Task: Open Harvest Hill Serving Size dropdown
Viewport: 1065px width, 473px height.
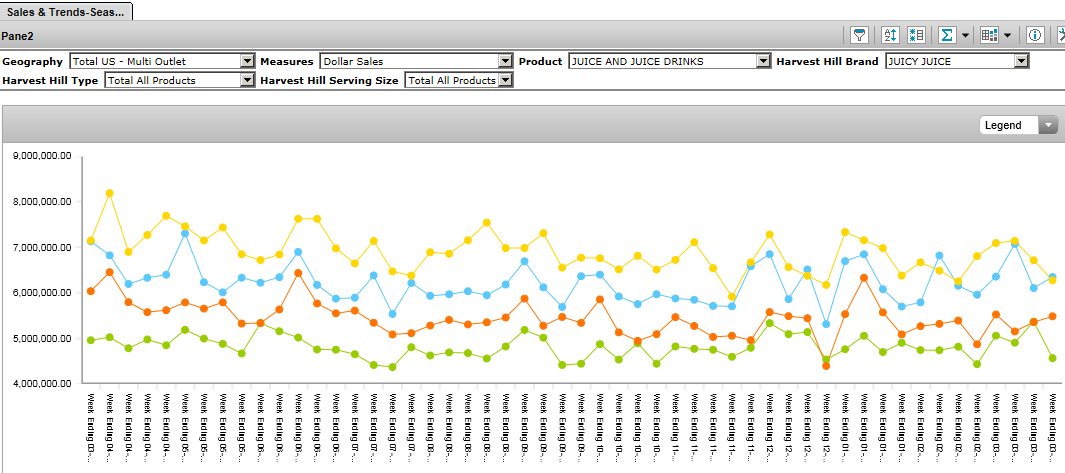Action: (505, 81)
